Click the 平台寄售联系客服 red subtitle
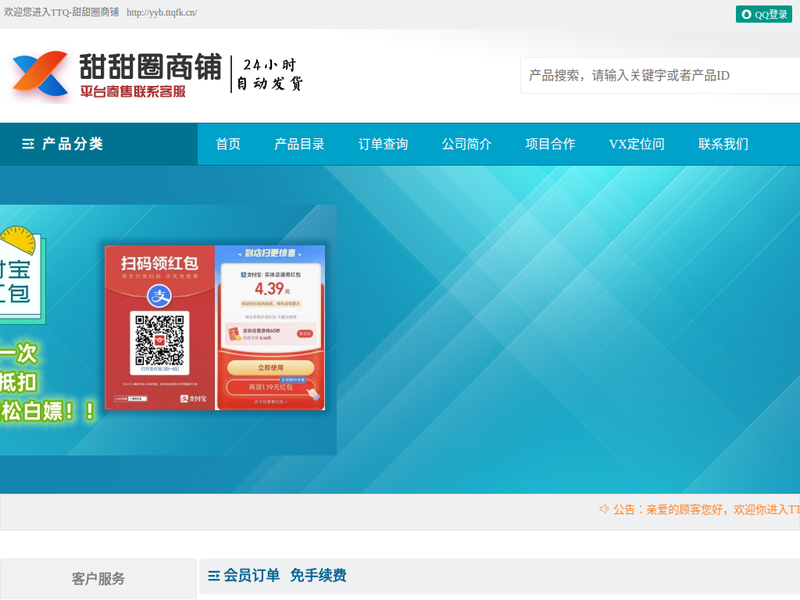This screenshot has height=600, width=800. coord(133,91)
